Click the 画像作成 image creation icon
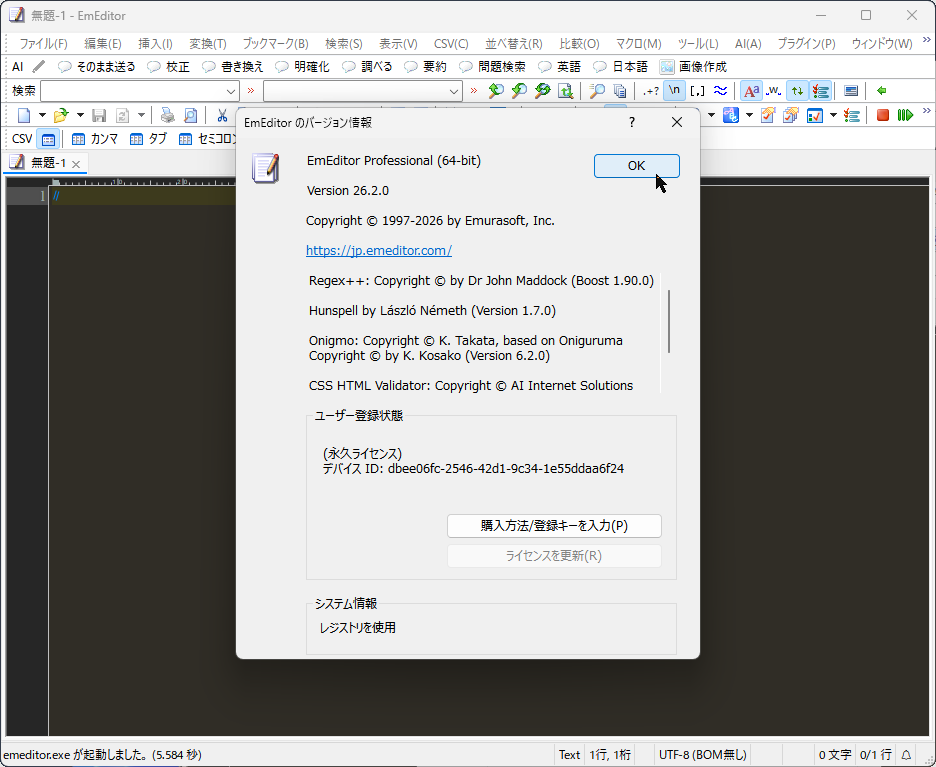This screenshot has width=936, height=767. tap(667, 66)
